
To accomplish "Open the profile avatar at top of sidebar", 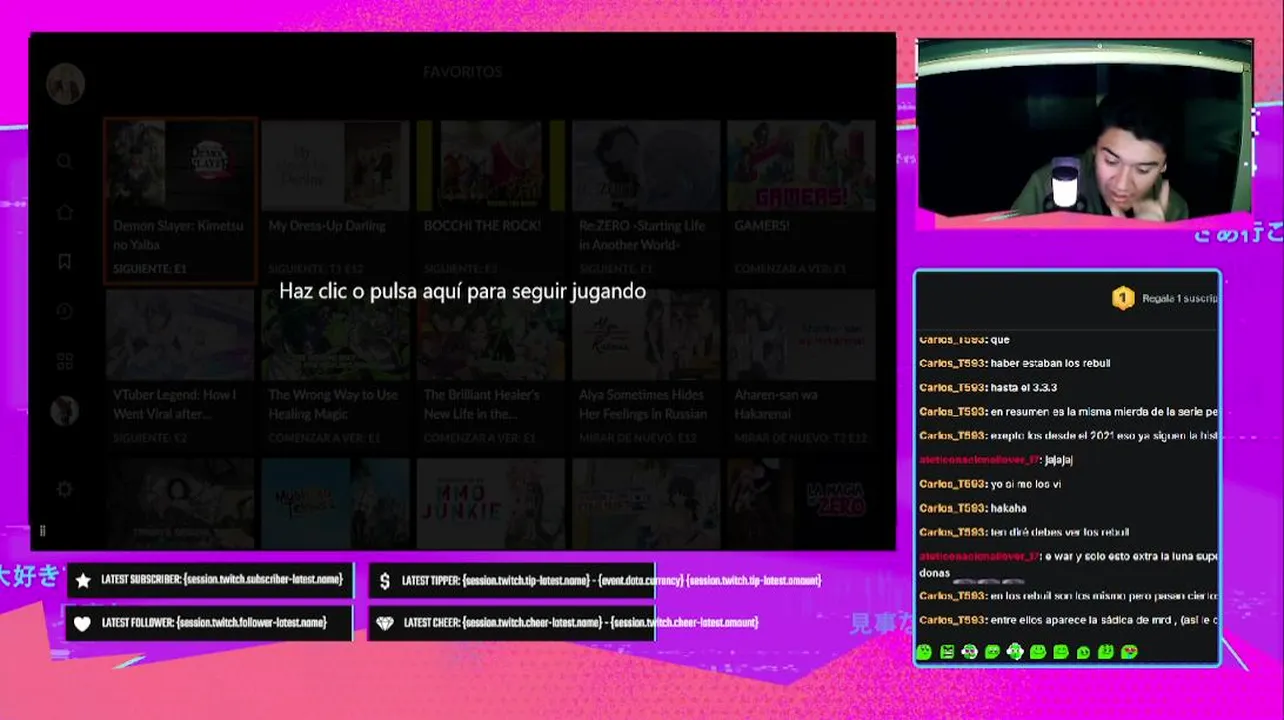I will (65, 83).
